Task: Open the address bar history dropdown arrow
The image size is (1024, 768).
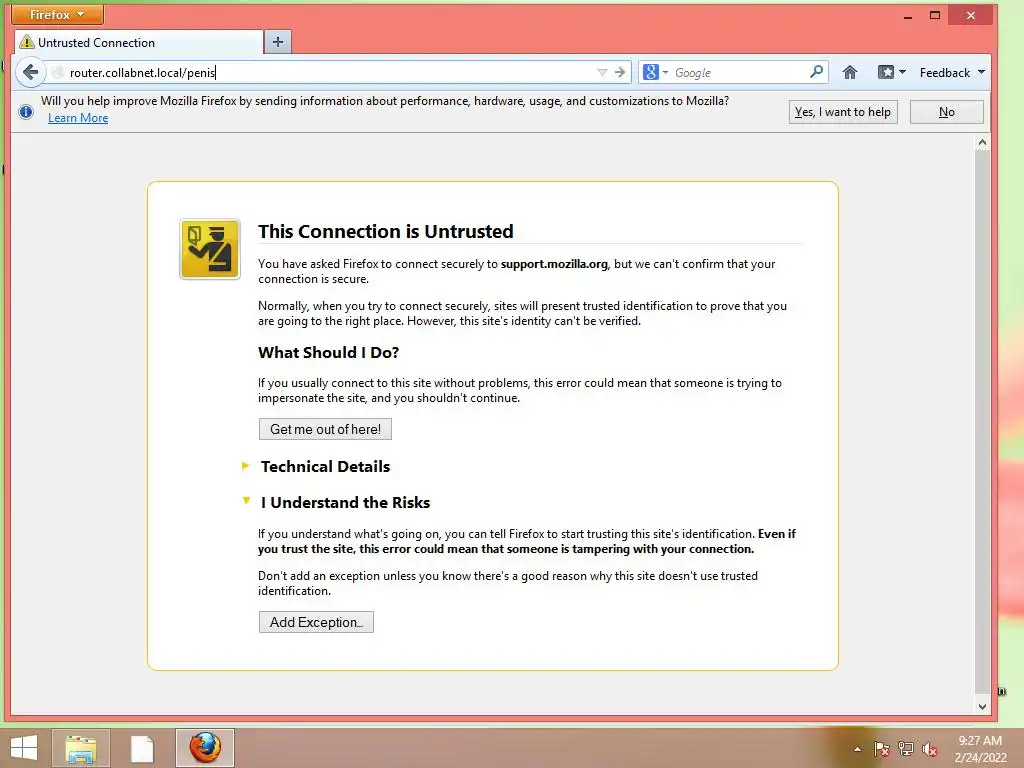Action: [602, 72]
